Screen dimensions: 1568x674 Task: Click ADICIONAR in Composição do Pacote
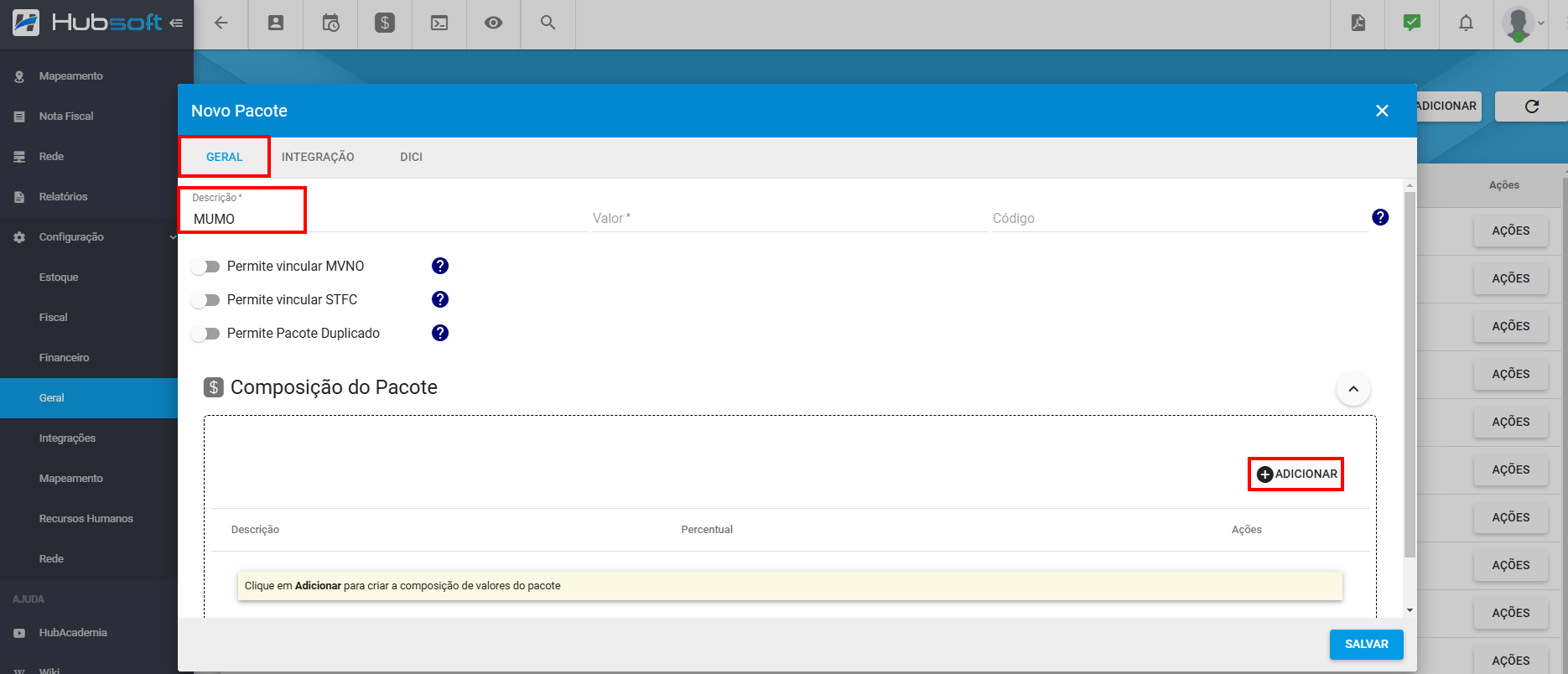pos(1296,474)
